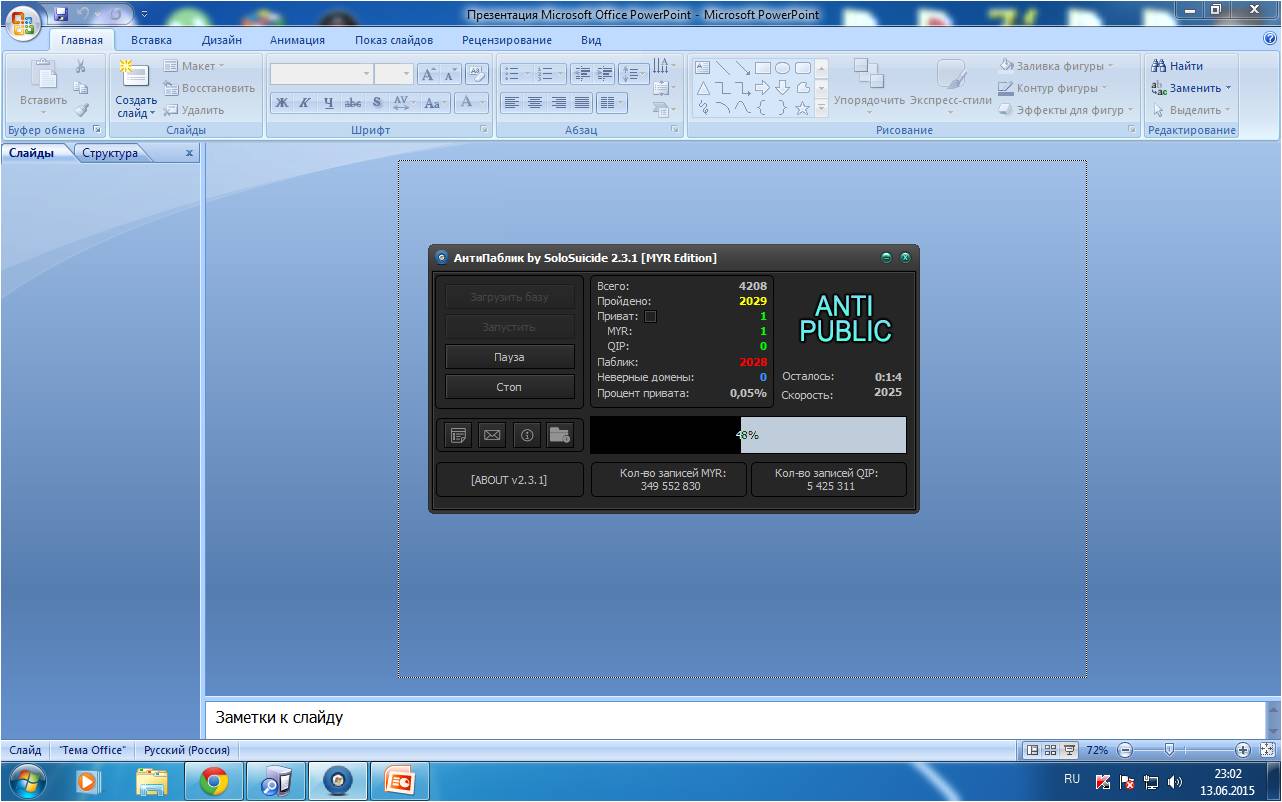
Task: Click the Найти binoculars button
Action: click(x=1177, y=66)
